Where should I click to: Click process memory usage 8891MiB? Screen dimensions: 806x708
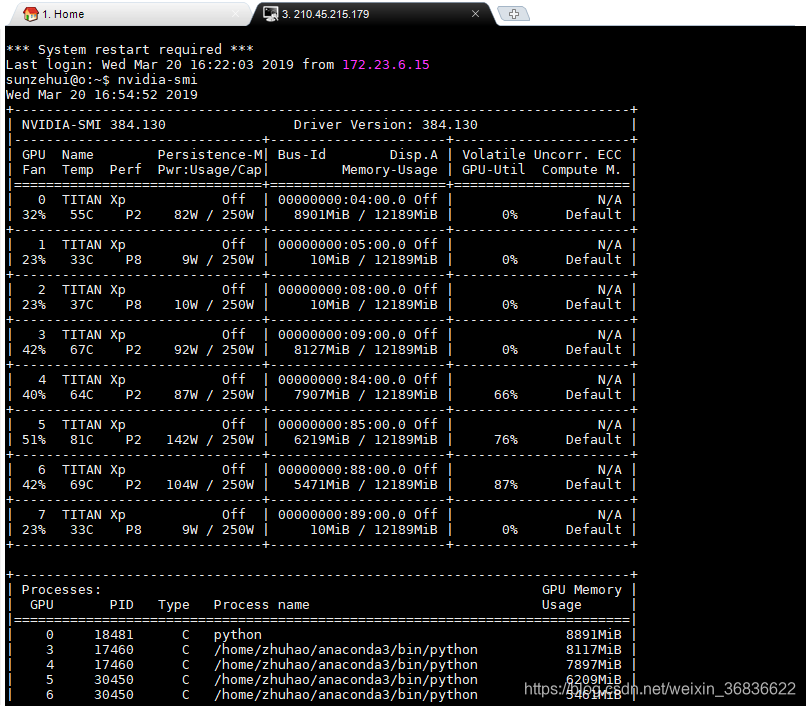coord(594,635)
